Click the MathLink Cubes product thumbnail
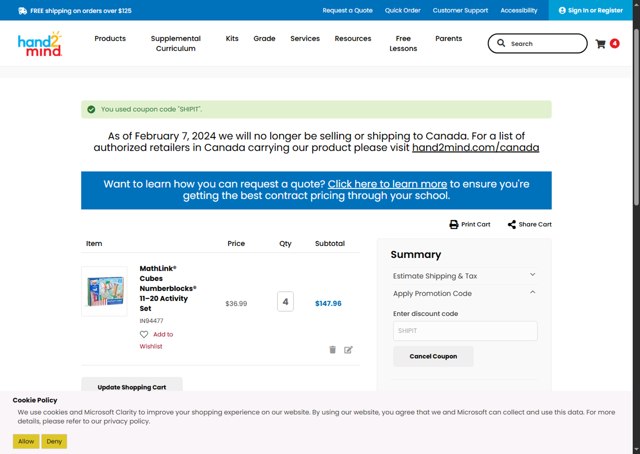This screenshot has width=640, height=454. [x=104, y=291]
